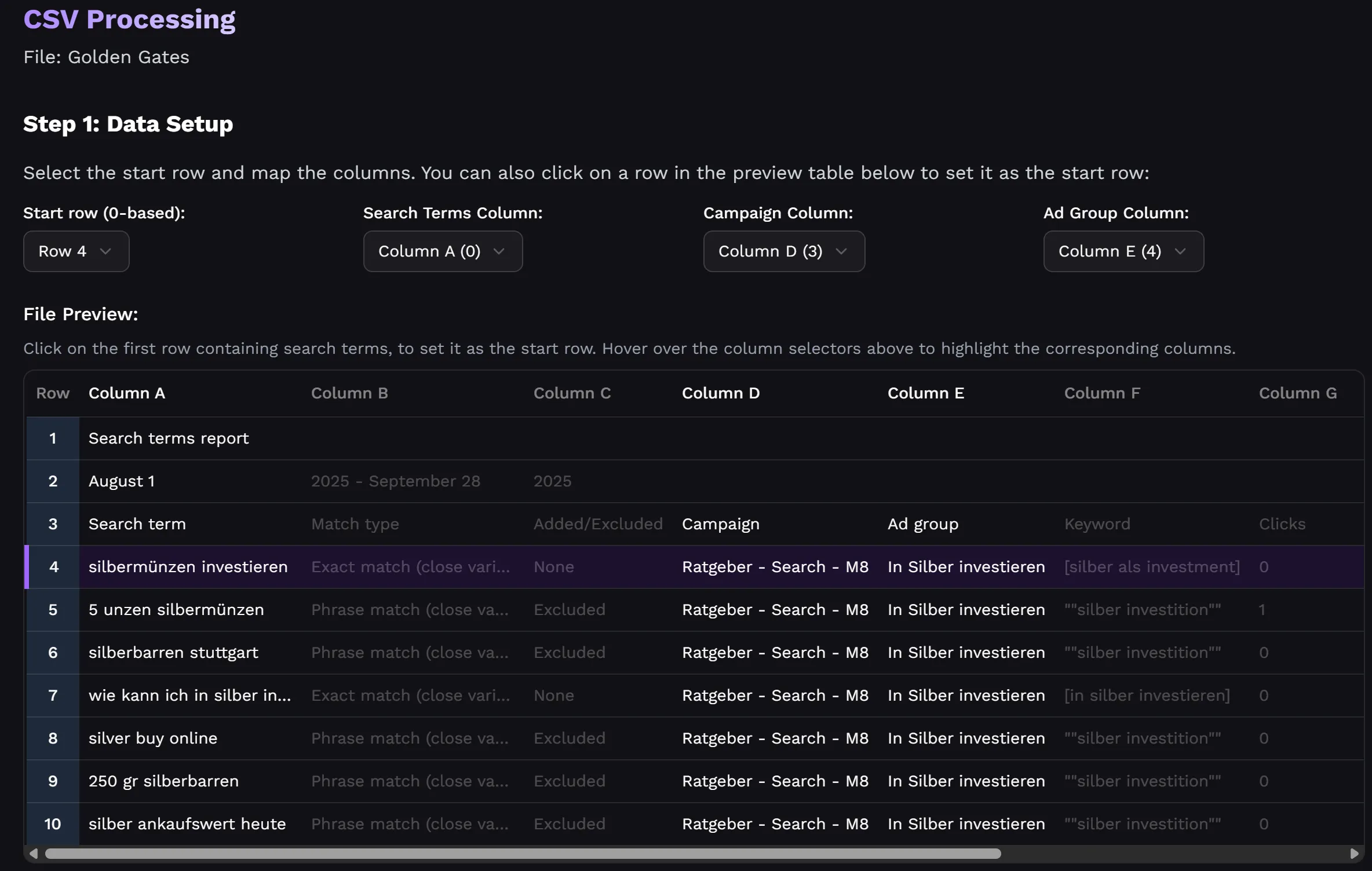Open the Start row dropdown
The height and width of the screenshot is (871, 1372).
[x=76, y=251]
